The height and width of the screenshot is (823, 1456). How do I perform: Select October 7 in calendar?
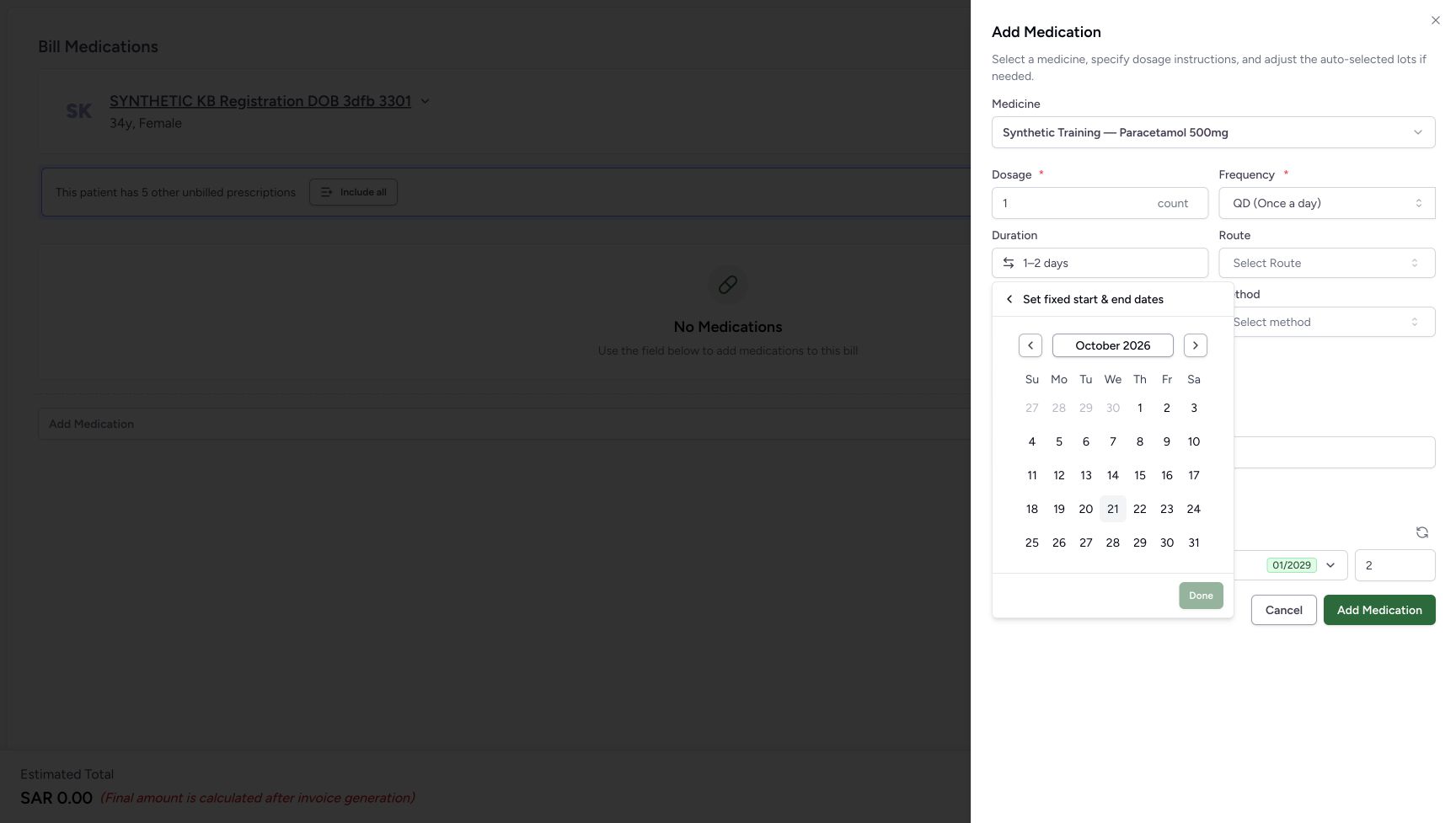(1112, 441)
